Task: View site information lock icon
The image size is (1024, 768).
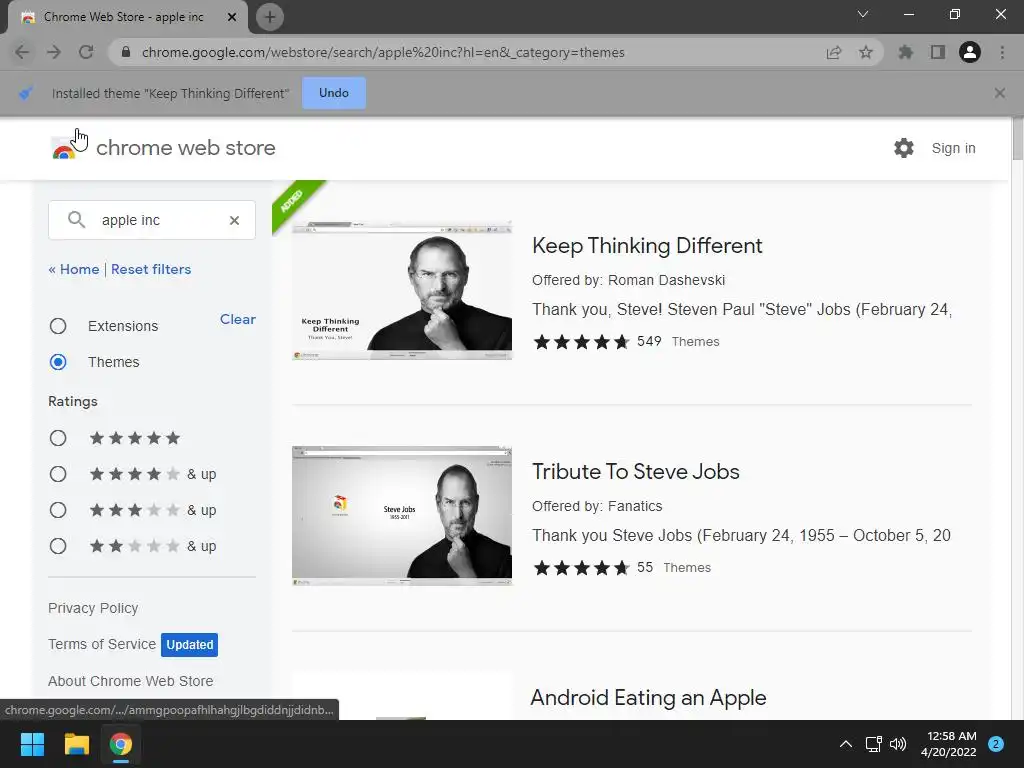Action: (x=126, y=52)
